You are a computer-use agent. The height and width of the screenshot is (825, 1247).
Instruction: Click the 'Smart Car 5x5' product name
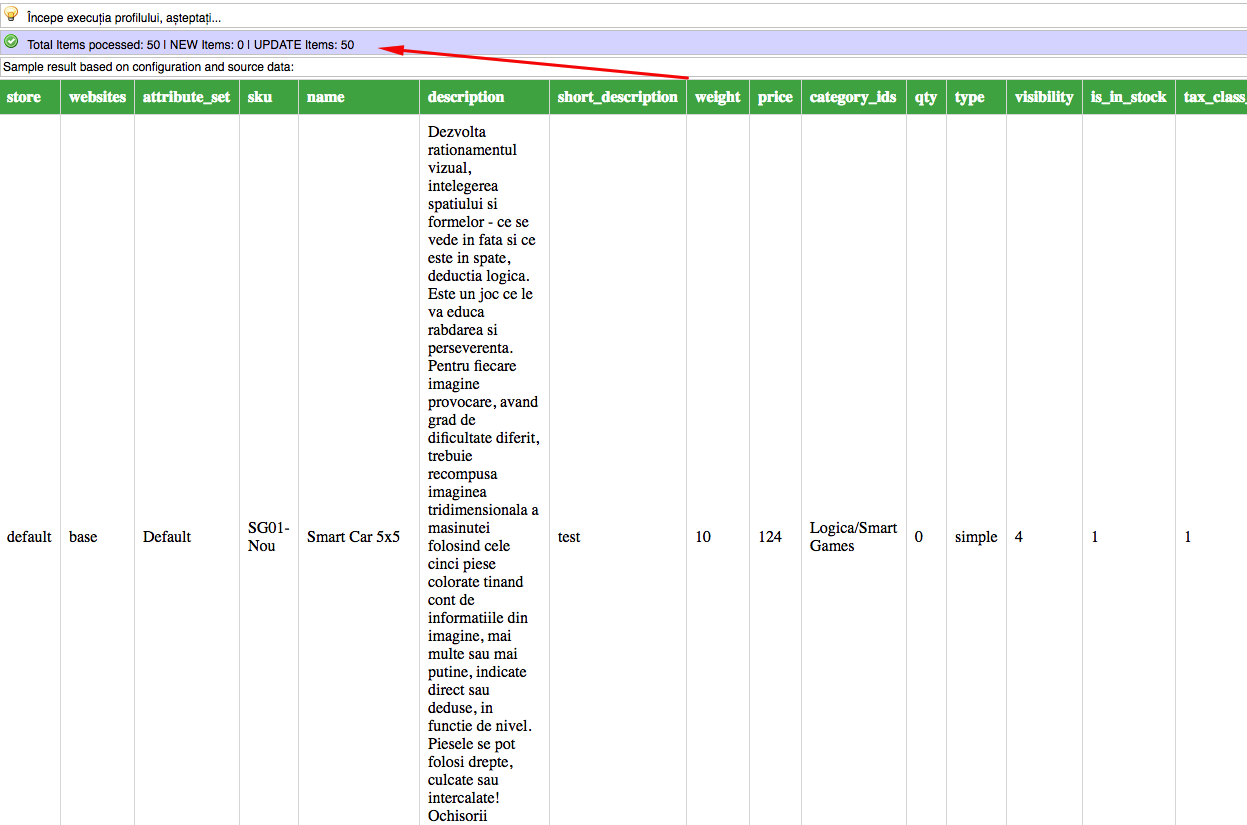click(353, 537)
